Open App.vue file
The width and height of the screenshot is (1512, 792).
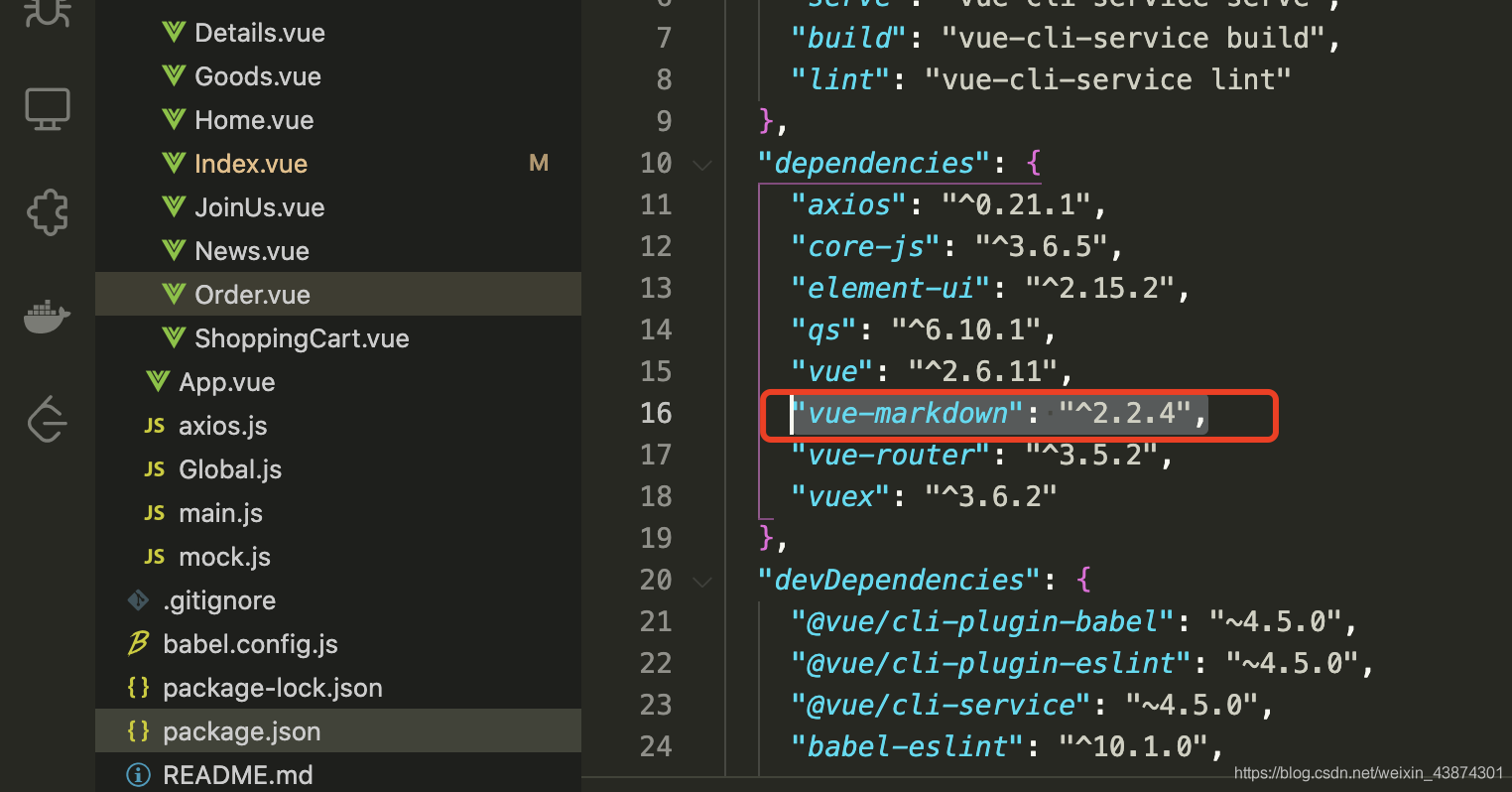(227, 382)
